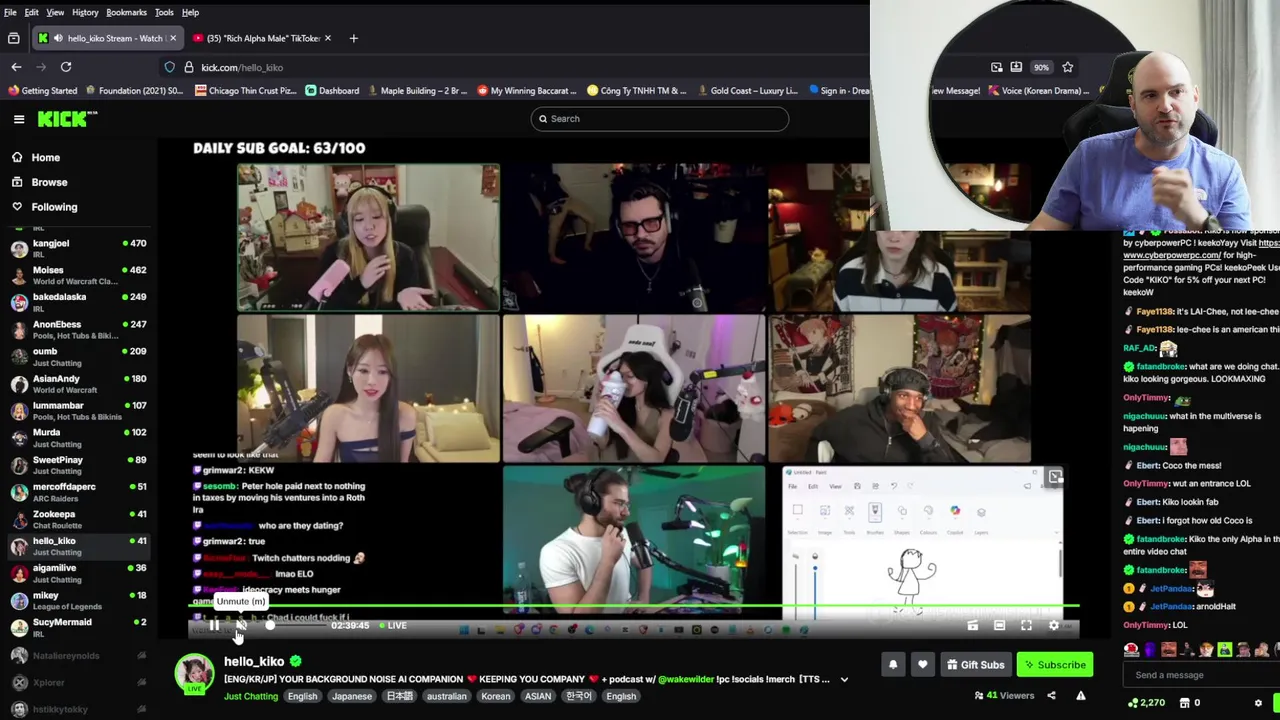
Task: Unmute the stream player audio
Action: (x=241, y=625)
